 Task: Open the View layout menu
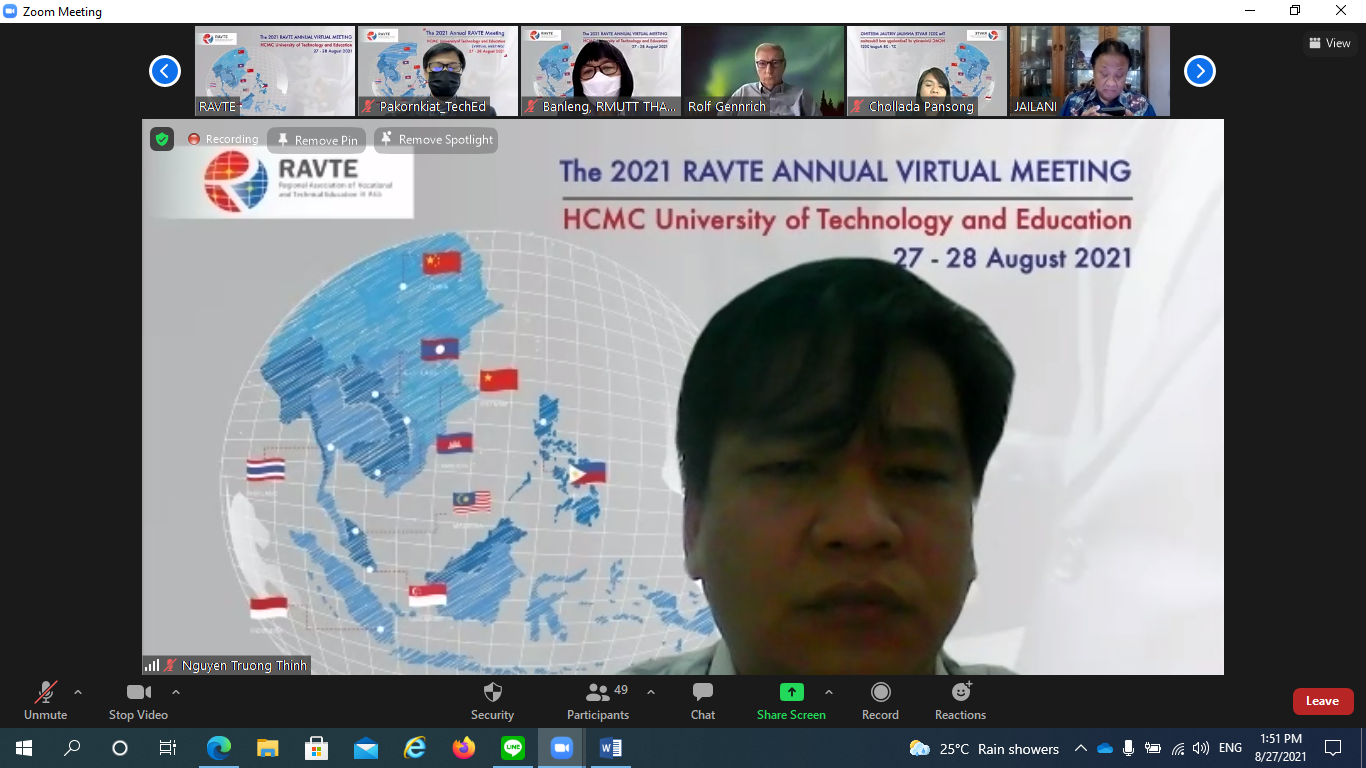[1330, 43]
